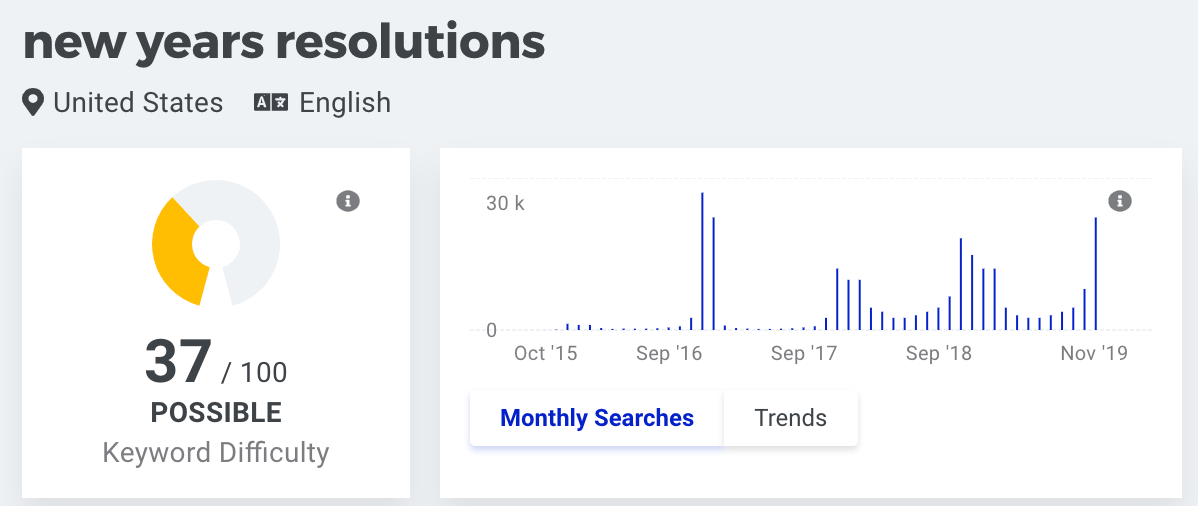The width and height of the screenshot is (1198, 506).
Task: Click the tallest bar after Sep '16
Action: tap(702, 261)
